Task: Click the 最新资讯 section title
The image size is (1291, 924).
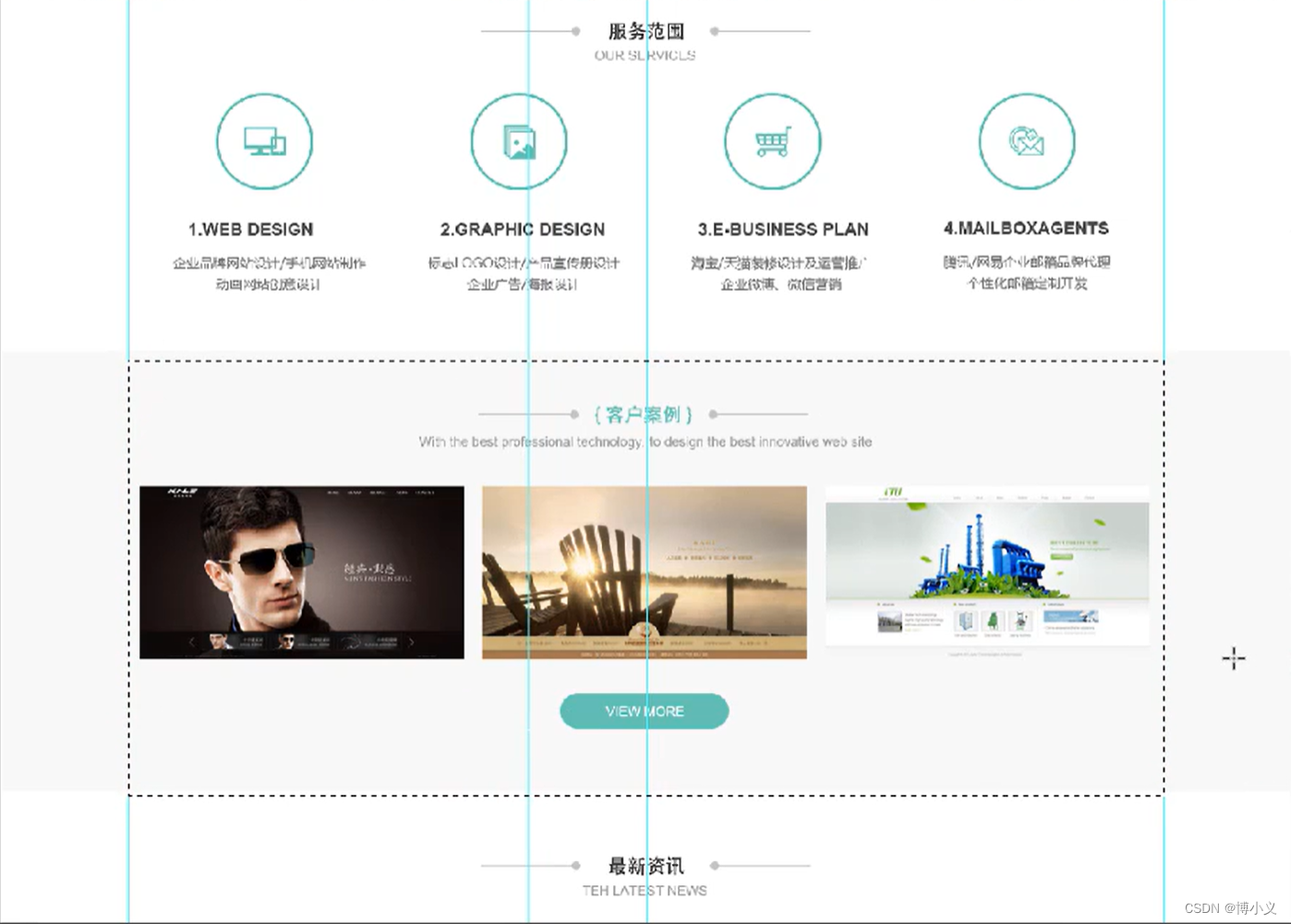Action: 645,866
